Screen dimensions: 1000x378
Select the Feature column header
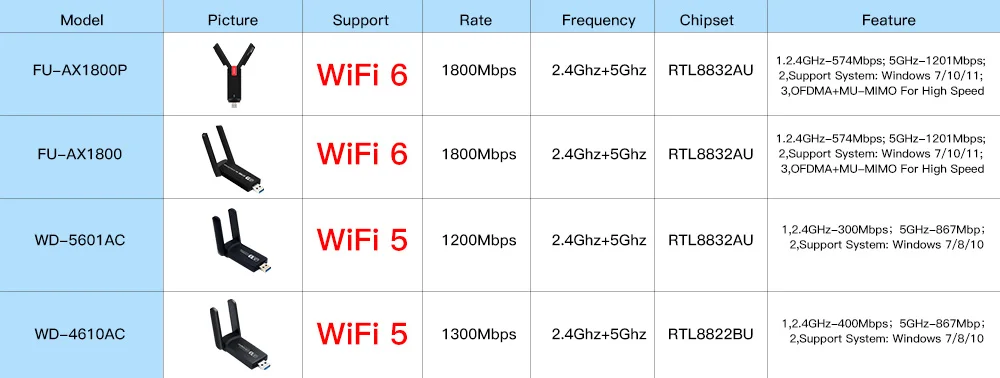pyautogui.click(x=888, y=20)
